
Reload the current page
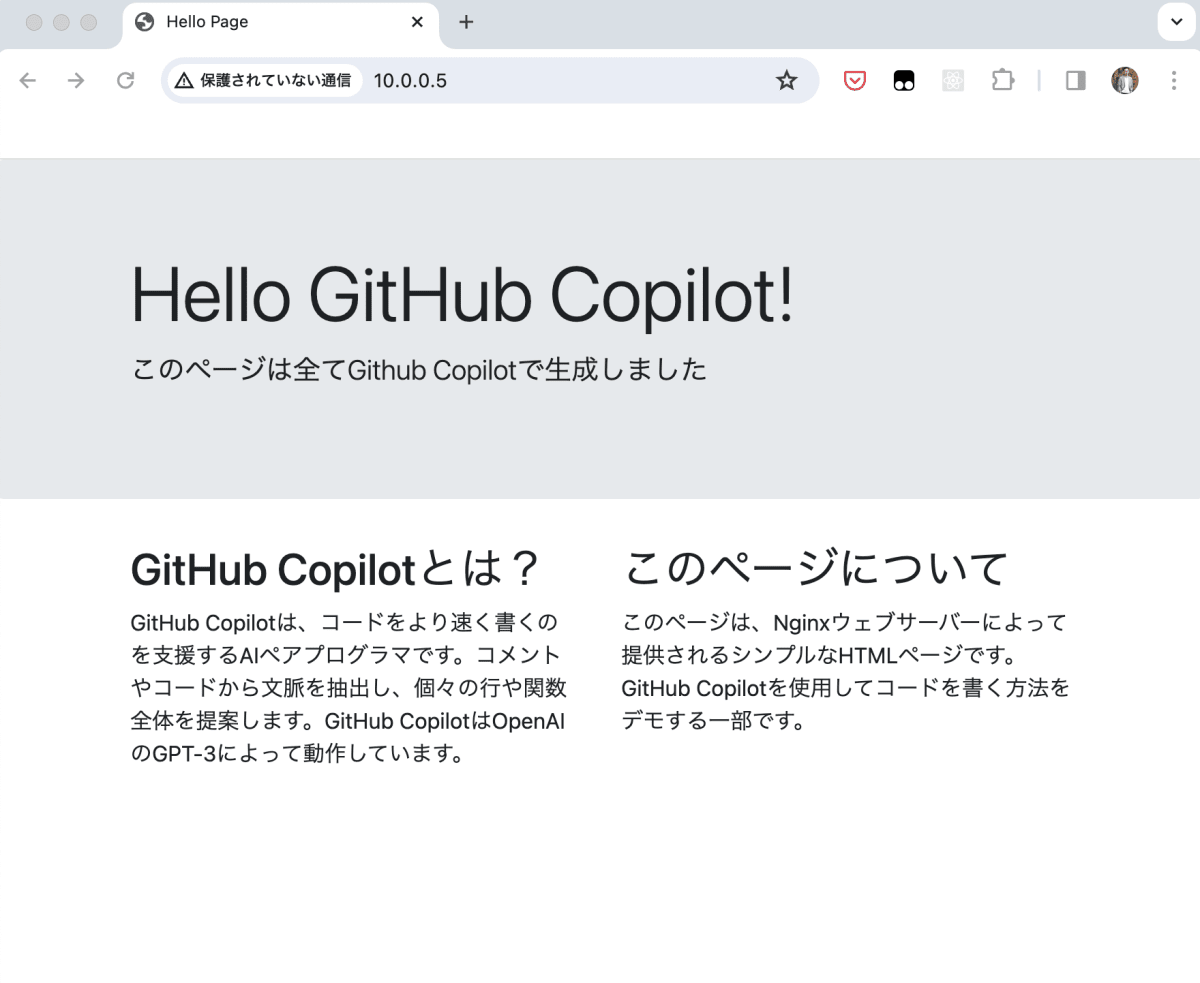click(125, 81)
